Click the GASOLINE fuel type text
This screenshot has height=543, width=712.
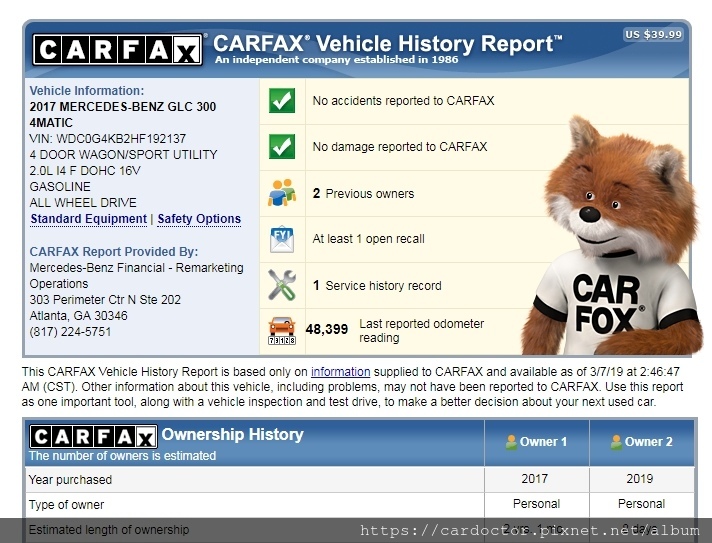(60, 187)
